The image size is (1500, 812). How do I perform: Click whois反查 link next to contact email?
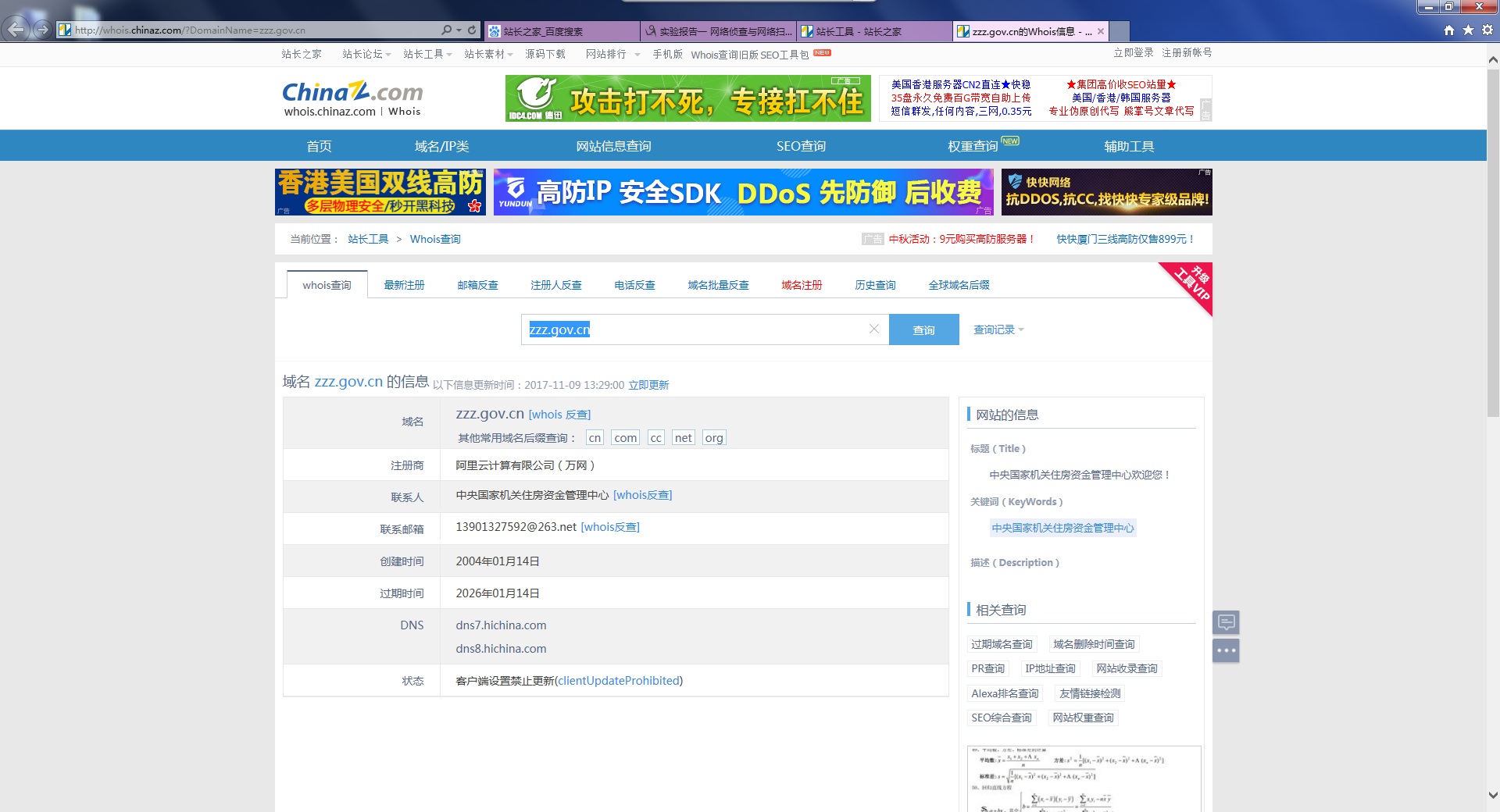pyautogui.click(x=610, y=527)
